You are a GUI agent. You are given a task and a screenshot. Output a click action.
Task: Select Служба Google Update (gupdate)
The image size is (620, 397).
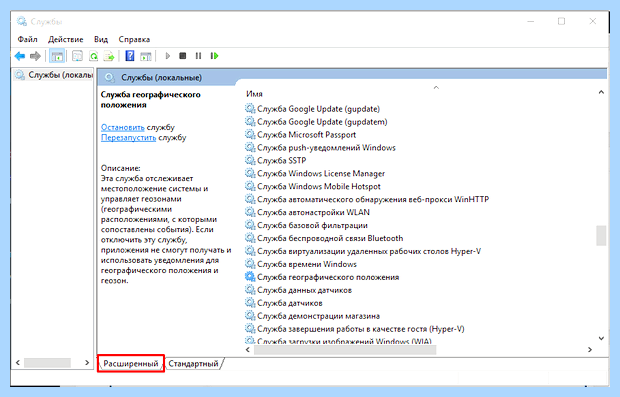pyautogui.click(x=312, y=109)
